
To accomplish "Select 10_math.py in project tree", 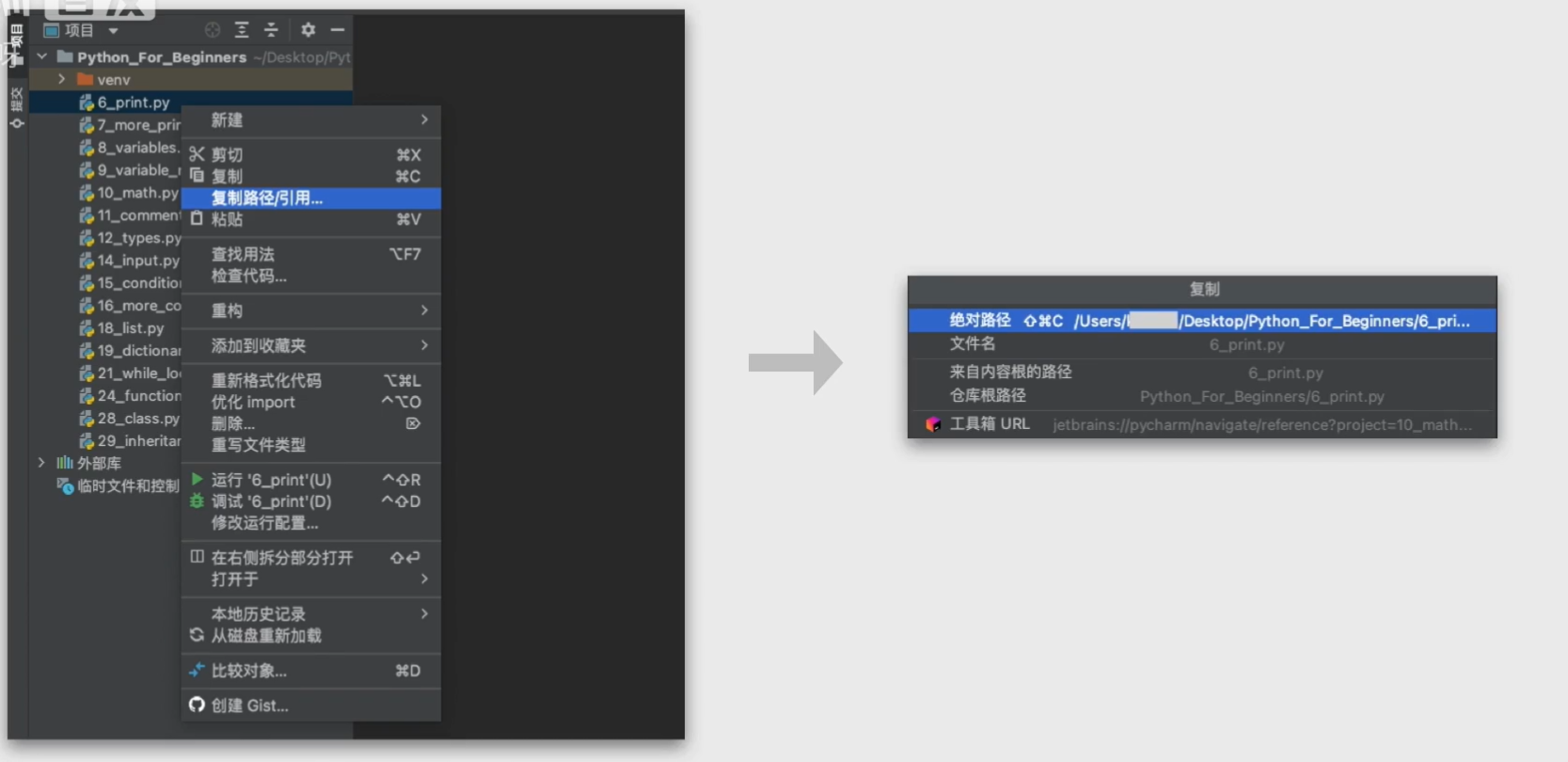I will point(130,193).
